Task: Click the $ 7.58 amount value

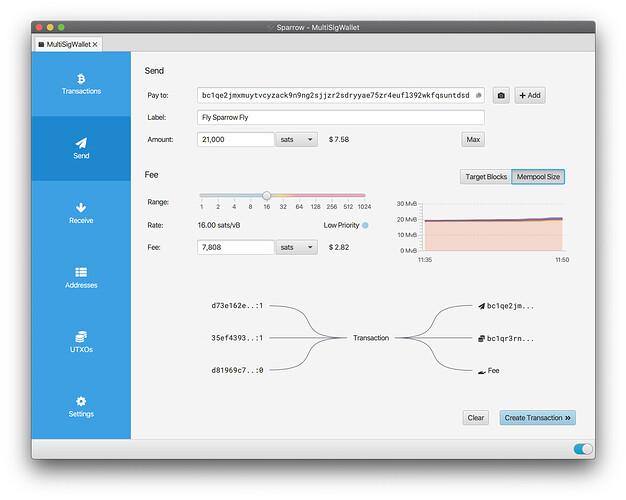Action: (339, 139)
